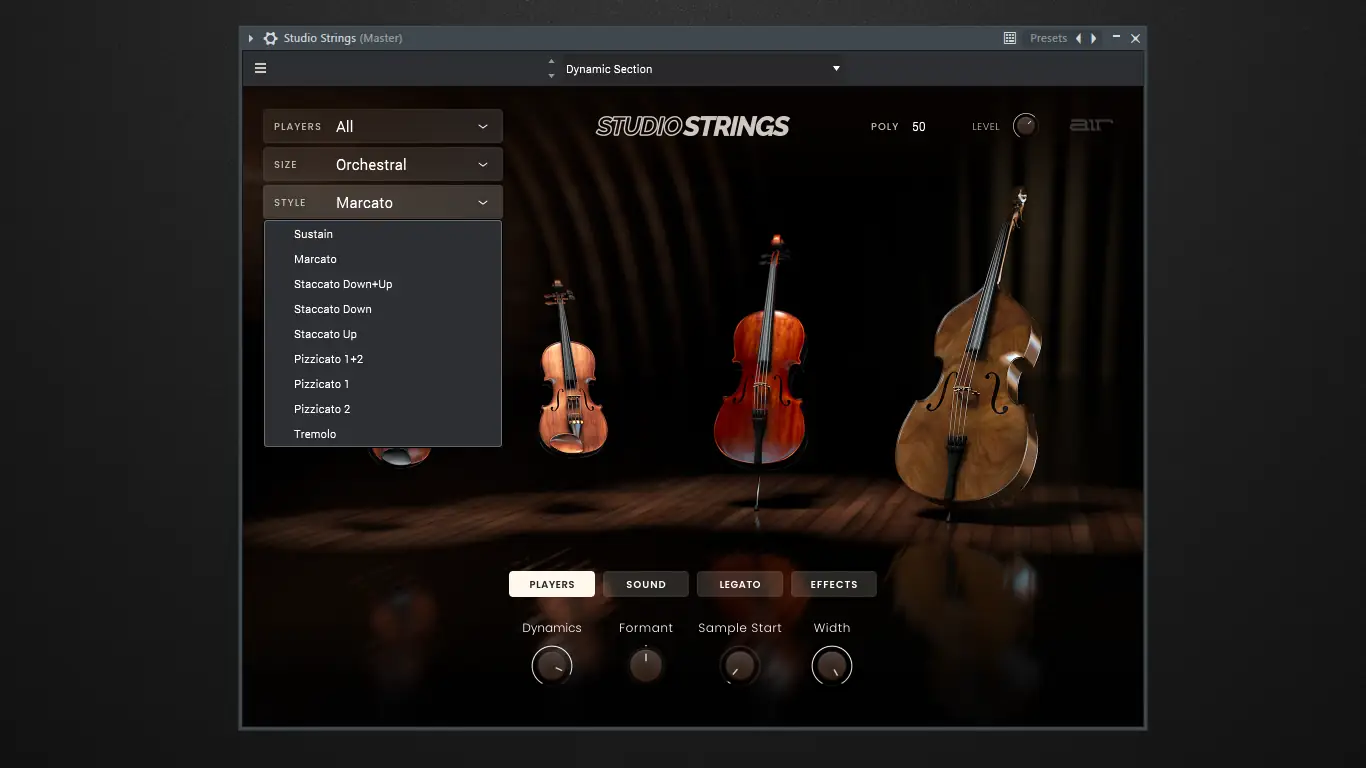Select the Staccato Down+Up style
The width and height of the screenshot is (1366, 768).
pyautogui.click(x=383, y=284)
